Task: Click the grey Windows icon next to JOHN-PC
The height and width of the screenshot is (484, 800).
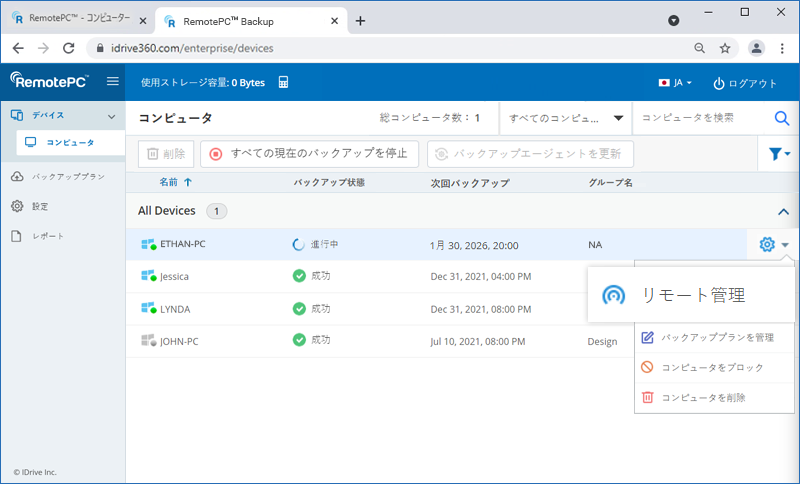Action: (148, 341)
